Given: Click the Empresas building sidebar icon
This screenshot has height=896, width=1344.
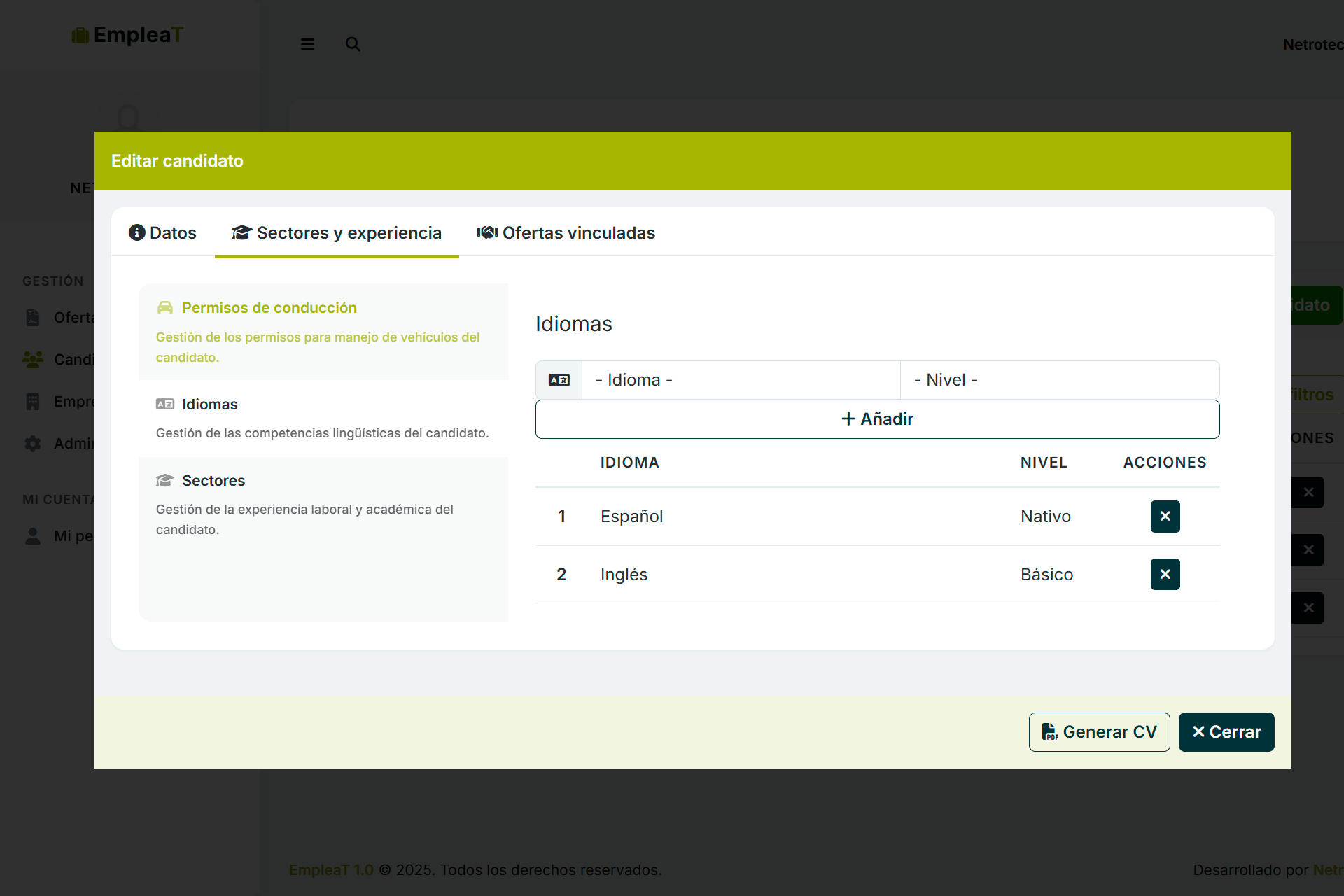Looking at the screenshot, I should point(33,402).
